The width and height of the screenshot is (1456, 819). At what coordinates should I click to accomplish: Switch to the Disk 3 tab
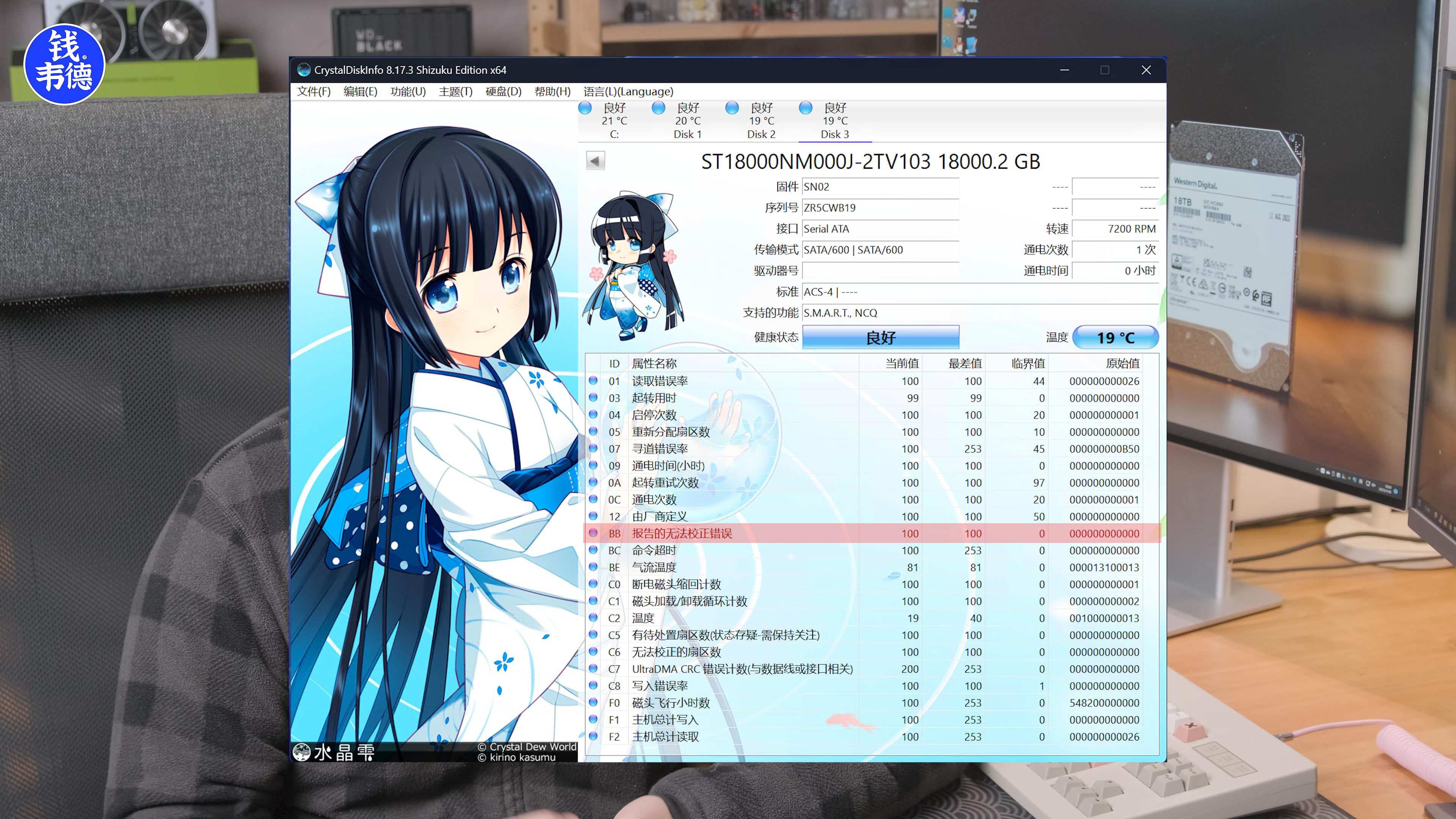[834, 121]
